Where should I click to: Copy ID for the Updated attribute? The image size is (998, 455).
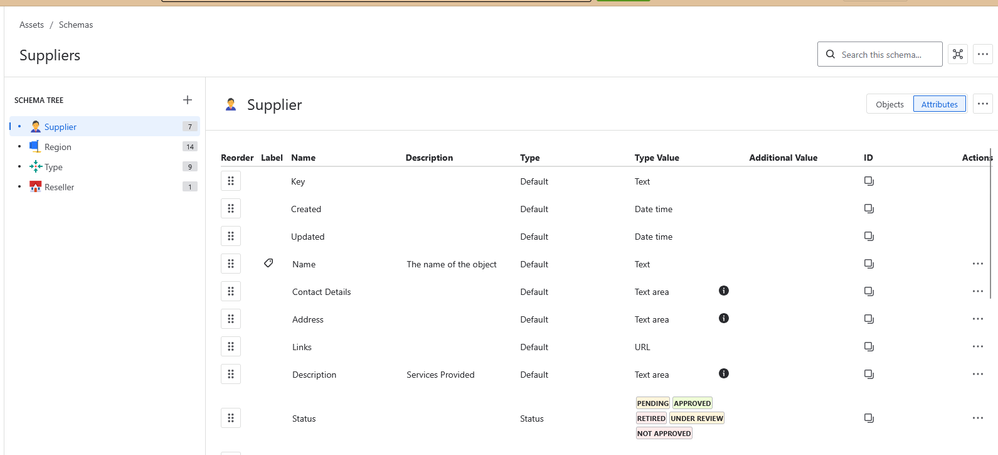[869, 236]
